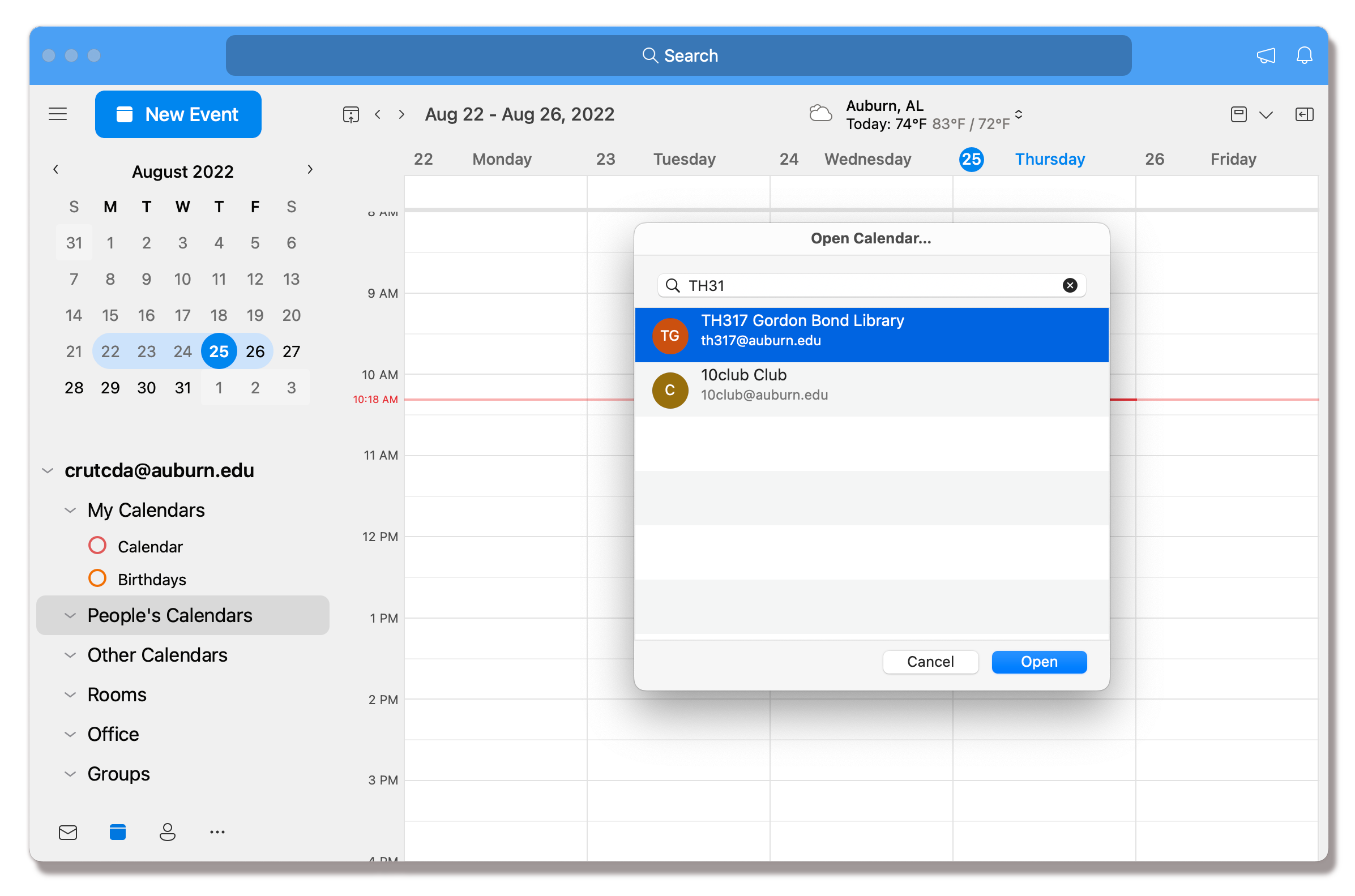Toggle the task pane icon
This screenshot has width=1355, height=896.
point(1304,114)
